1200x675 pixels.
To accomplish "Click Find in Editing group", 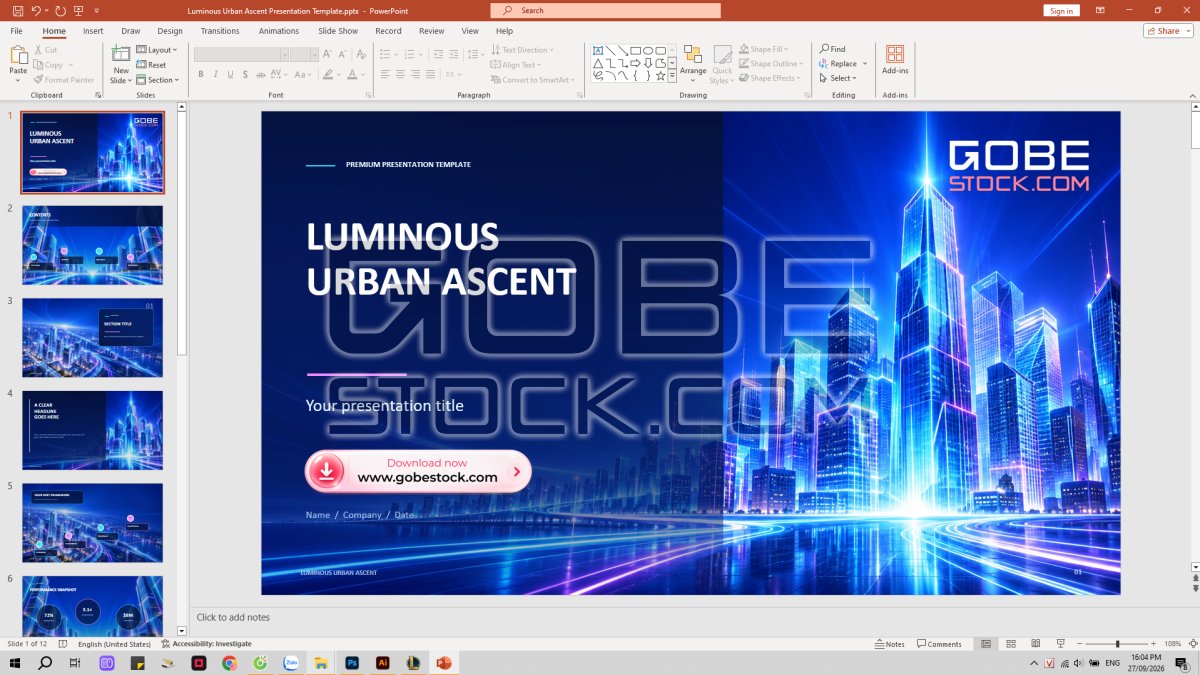I will coord(832,49).
